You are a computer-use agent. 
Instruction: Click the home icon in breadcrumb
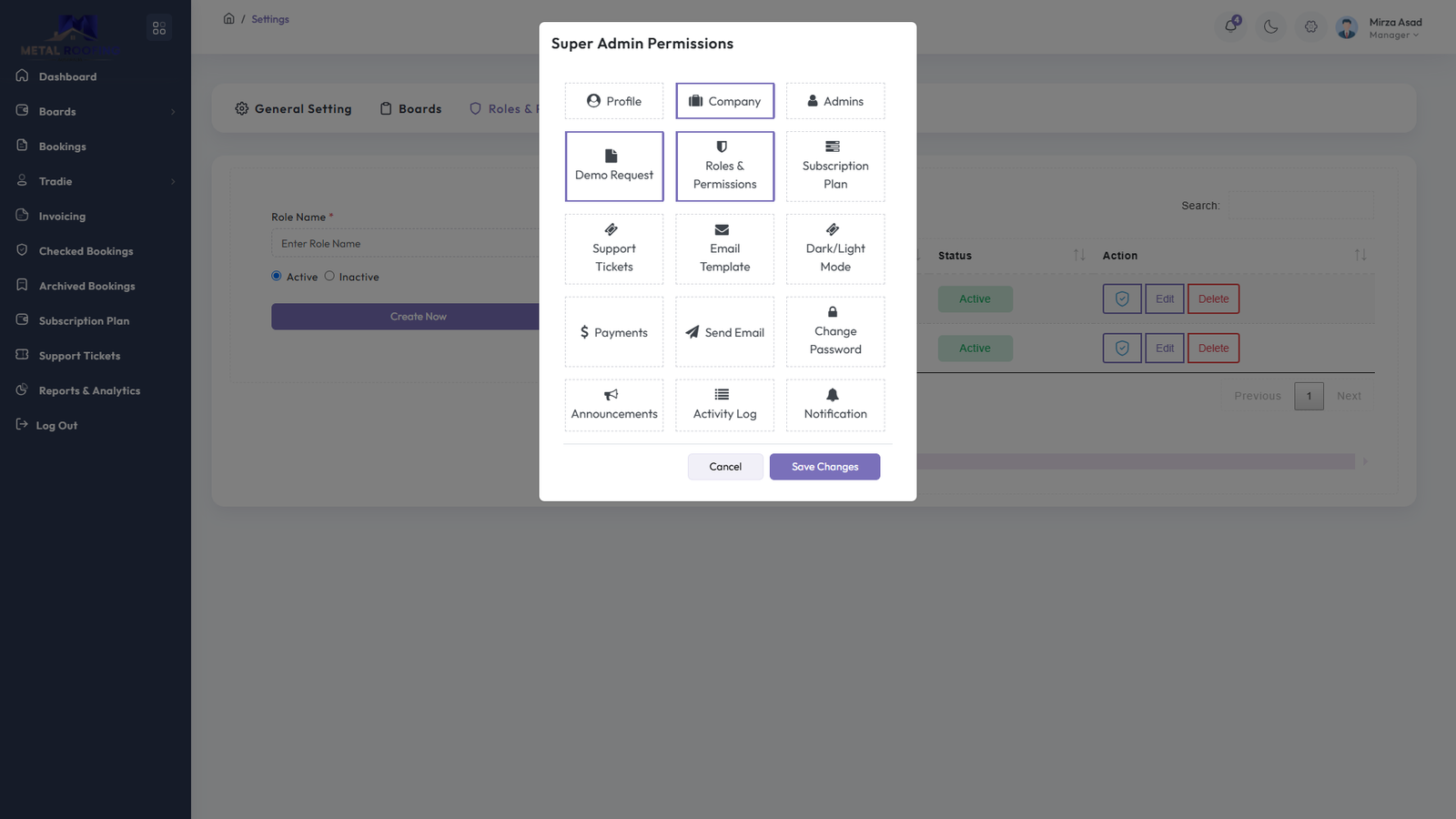(x=229, y=19)
